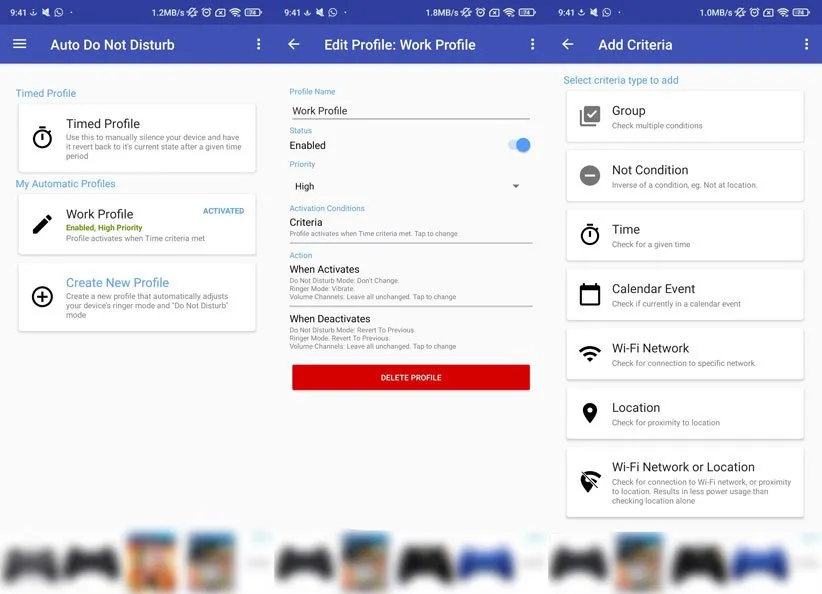Open the hamburger menu in Auto Do Not Disturb
Image resolution: width=822 pixels, height=594 pixels.
click(20, 44)
